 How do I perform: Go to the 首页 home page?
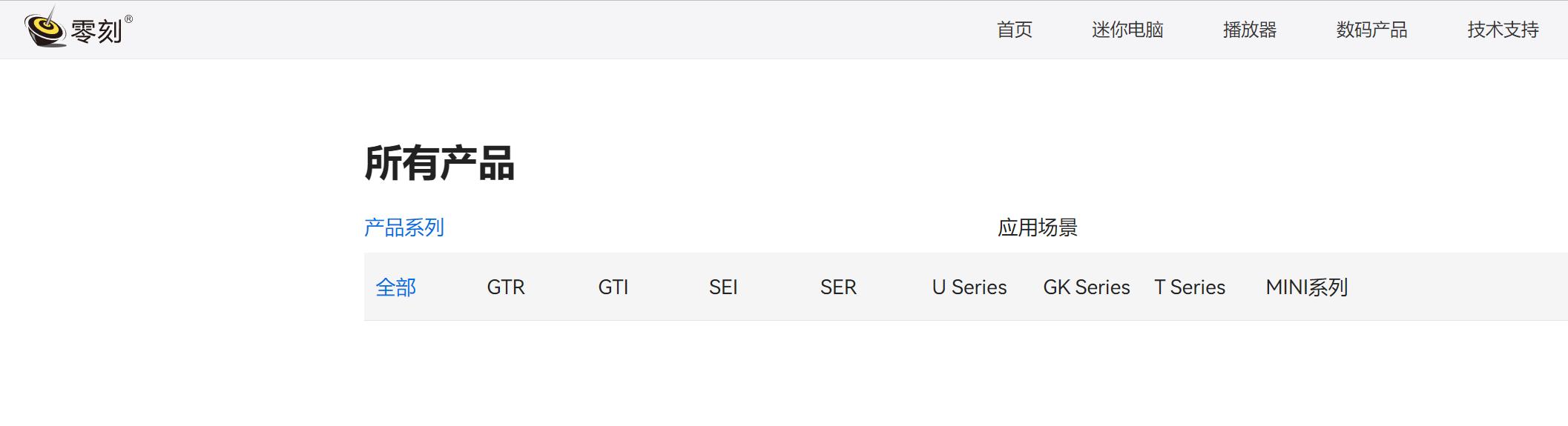coord(1014,30)
